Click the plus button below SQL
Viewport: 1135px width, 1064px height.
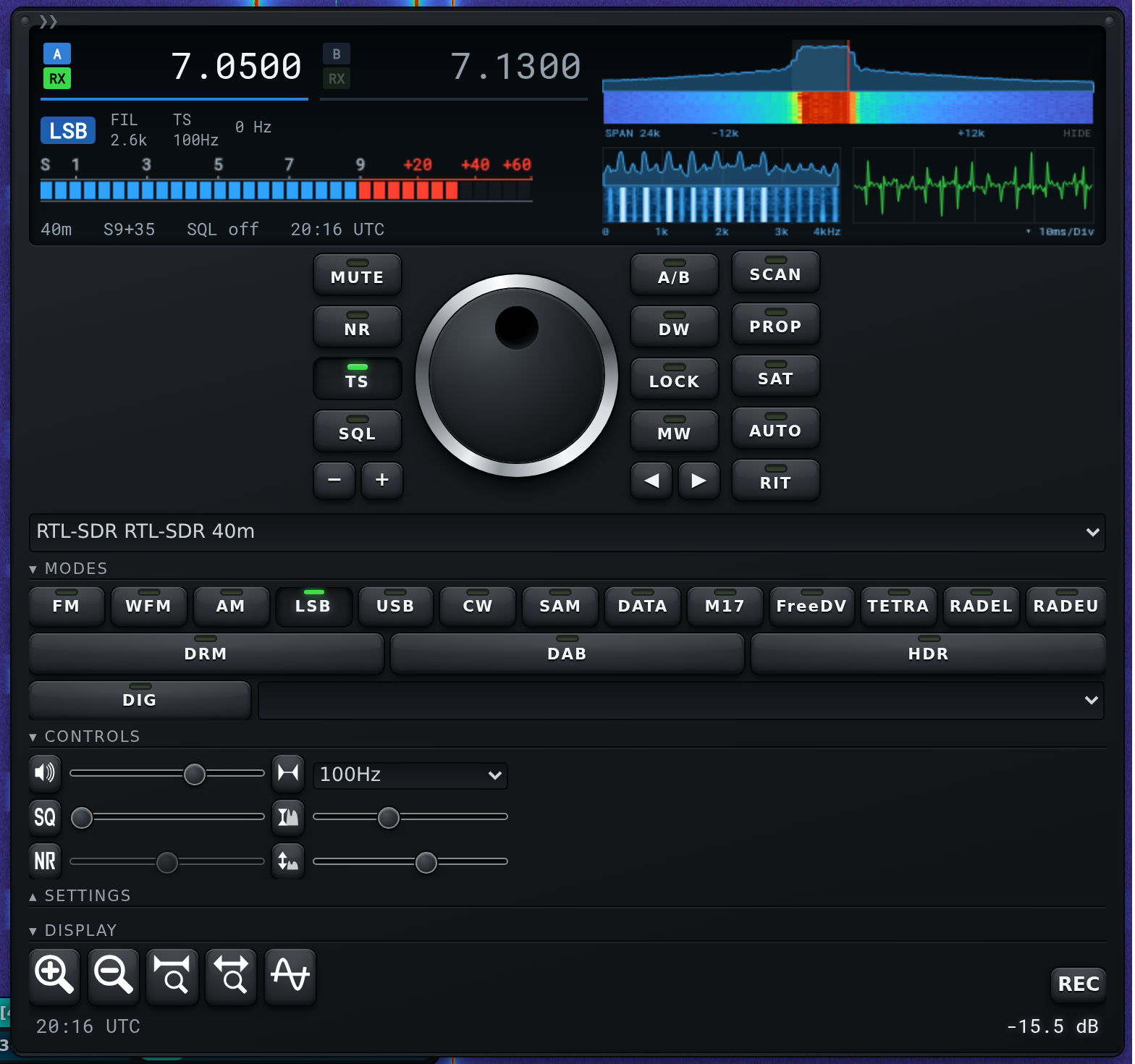click(382, 480)
